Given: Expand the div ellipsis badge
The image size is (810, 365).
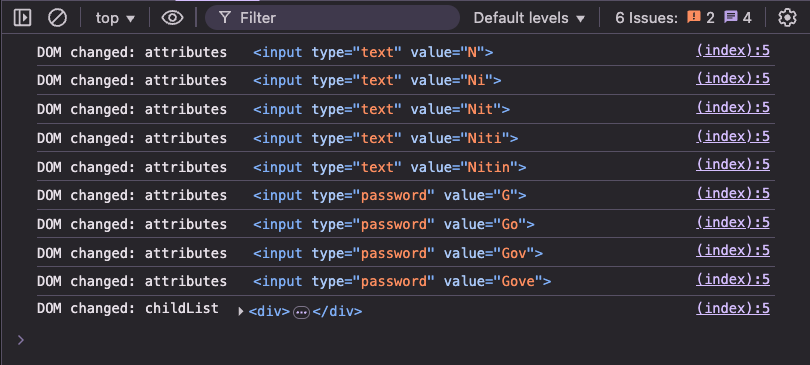Looking at the screenshot, I should coord(301,312).
